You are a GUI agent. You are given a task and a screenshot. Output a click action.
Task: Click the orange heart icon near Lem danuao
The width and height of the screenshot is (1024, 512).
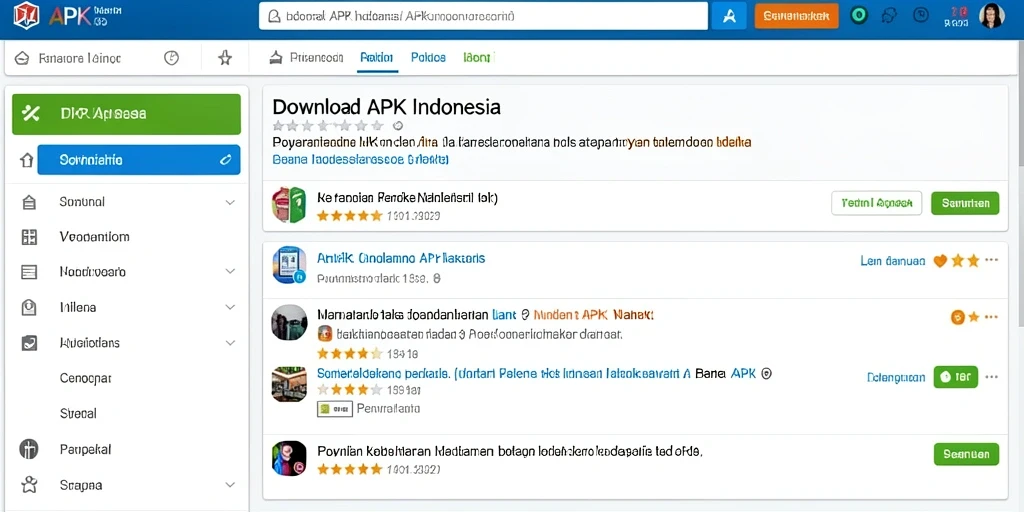940,261
